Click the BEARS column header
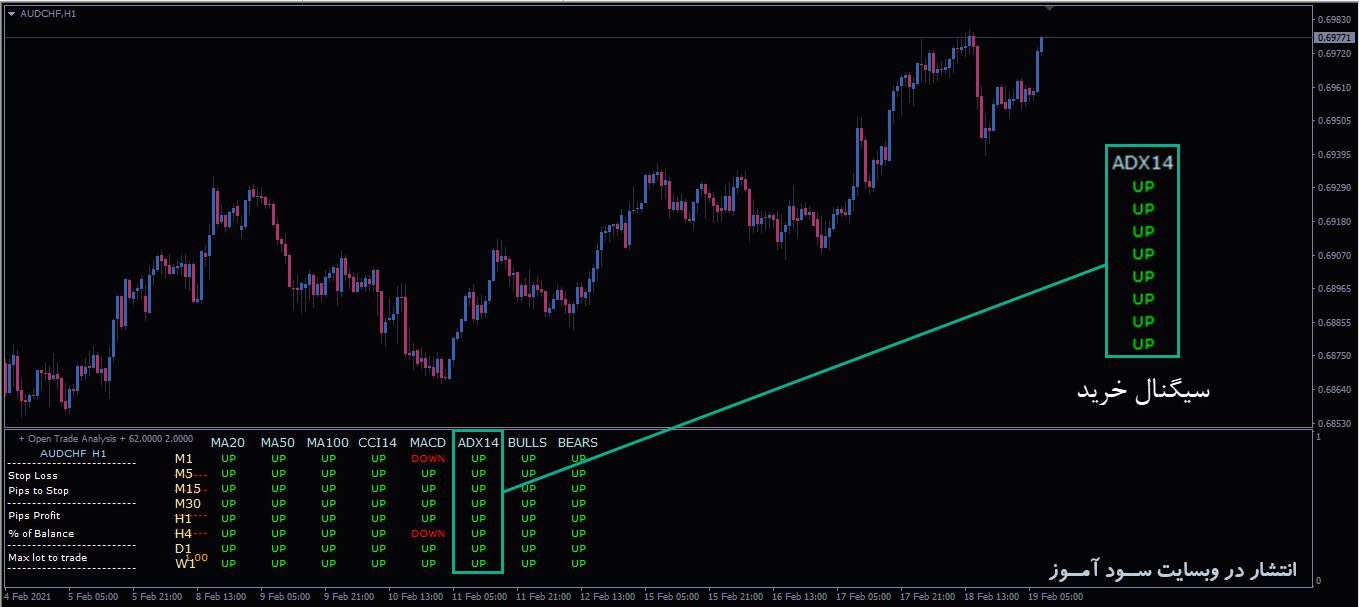Image resolution: width=1360 pixels, height=607 pixels. click(x=578, y=442)
